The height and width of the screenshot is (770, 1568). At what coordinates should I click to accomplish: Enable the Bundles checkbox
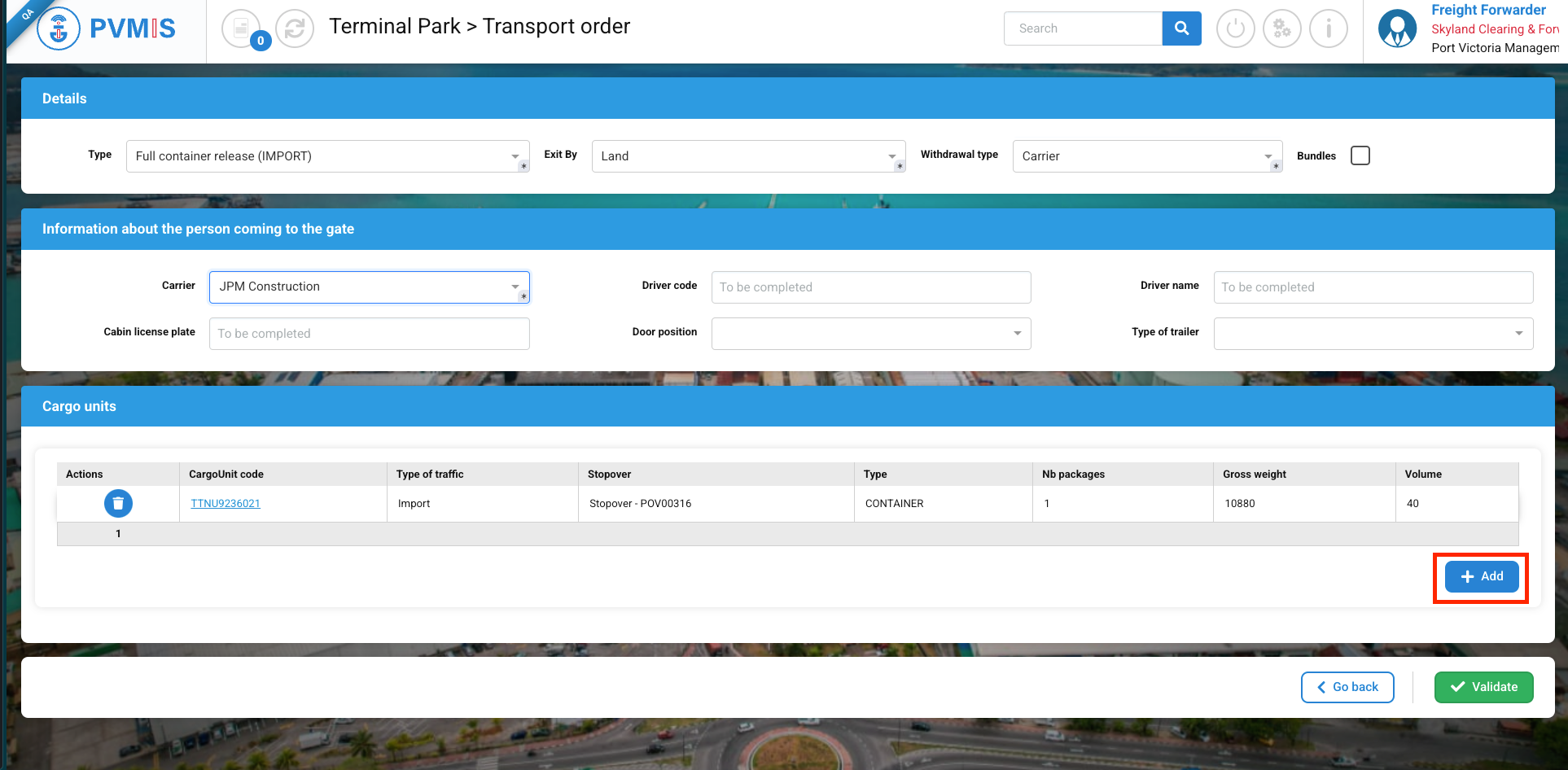point(1360,155)
